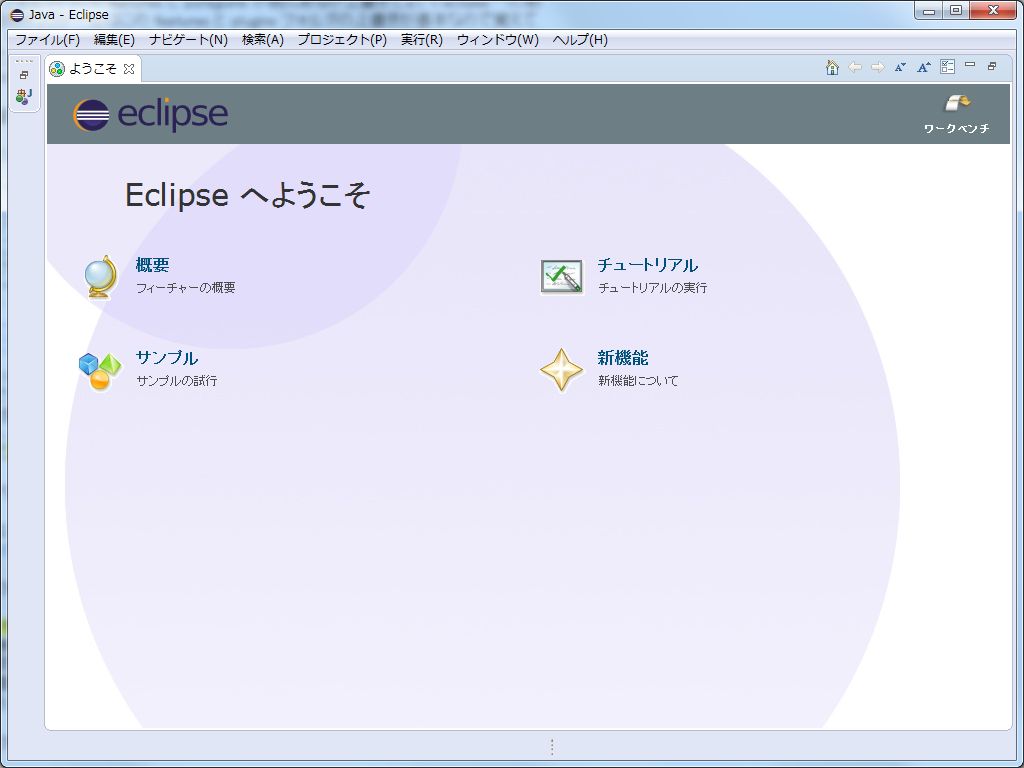This screenshot has width=1024, height=768.
Task: Go to the Welcome home page icon
Action: click(832, 67)
